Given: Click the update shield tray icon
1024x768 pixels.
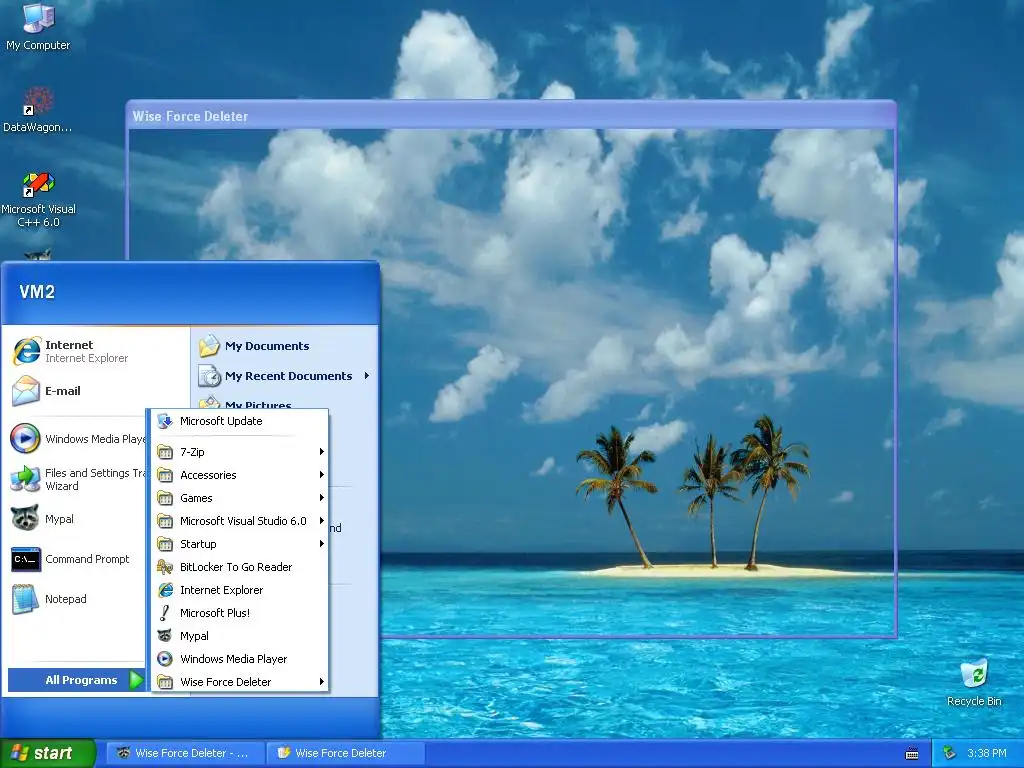Looking at the screenshot, I should pos(950,753).
